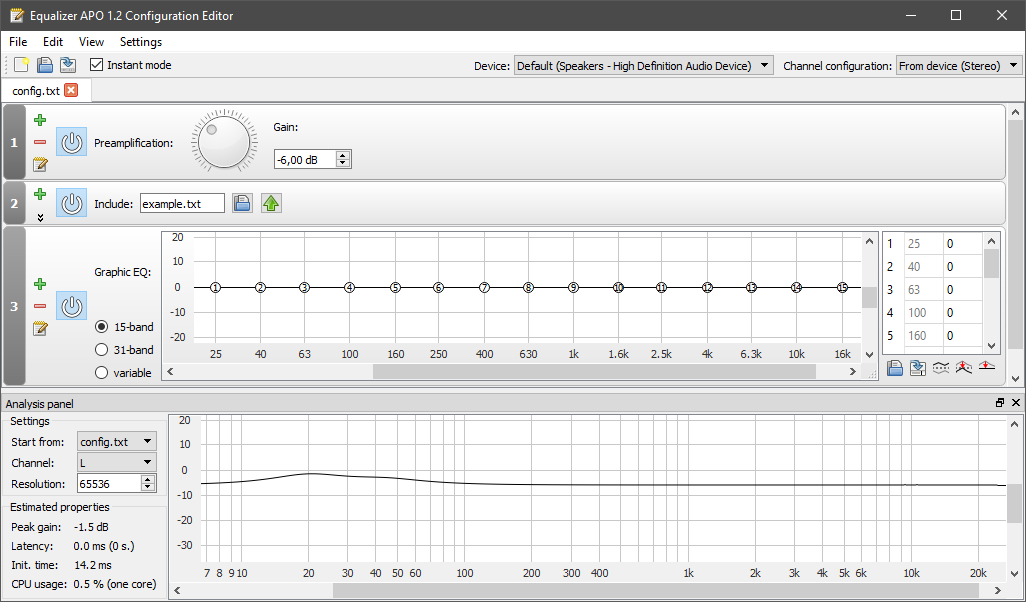Open the Settings menu
Viewport: 1026px width, 602px height.
coord(141,42)
